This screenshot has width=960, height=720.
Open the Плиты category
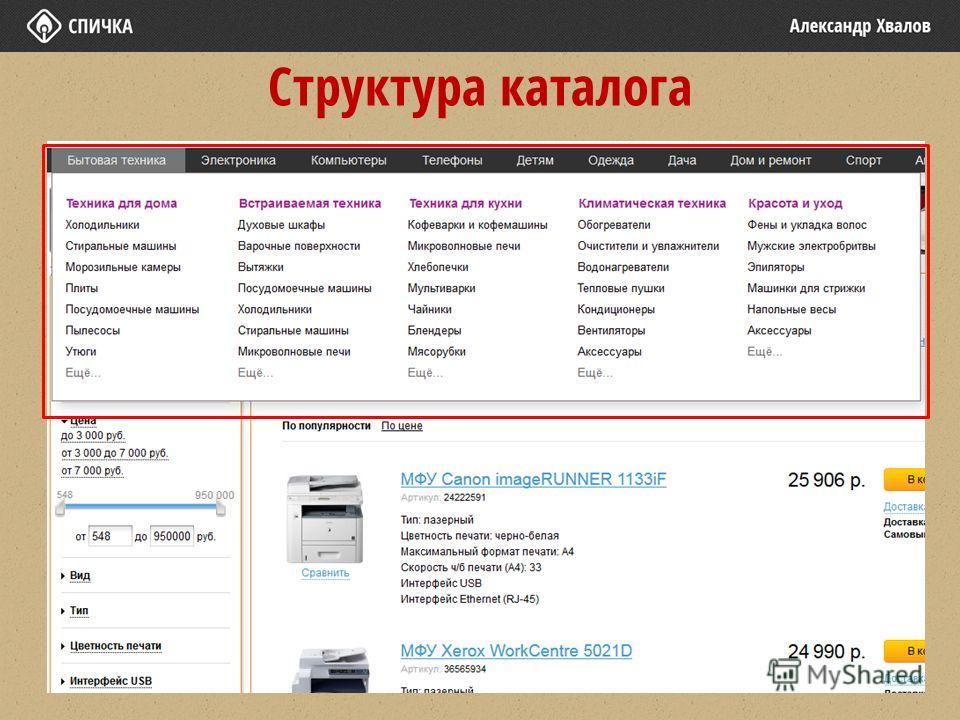(x=81, y=288)
